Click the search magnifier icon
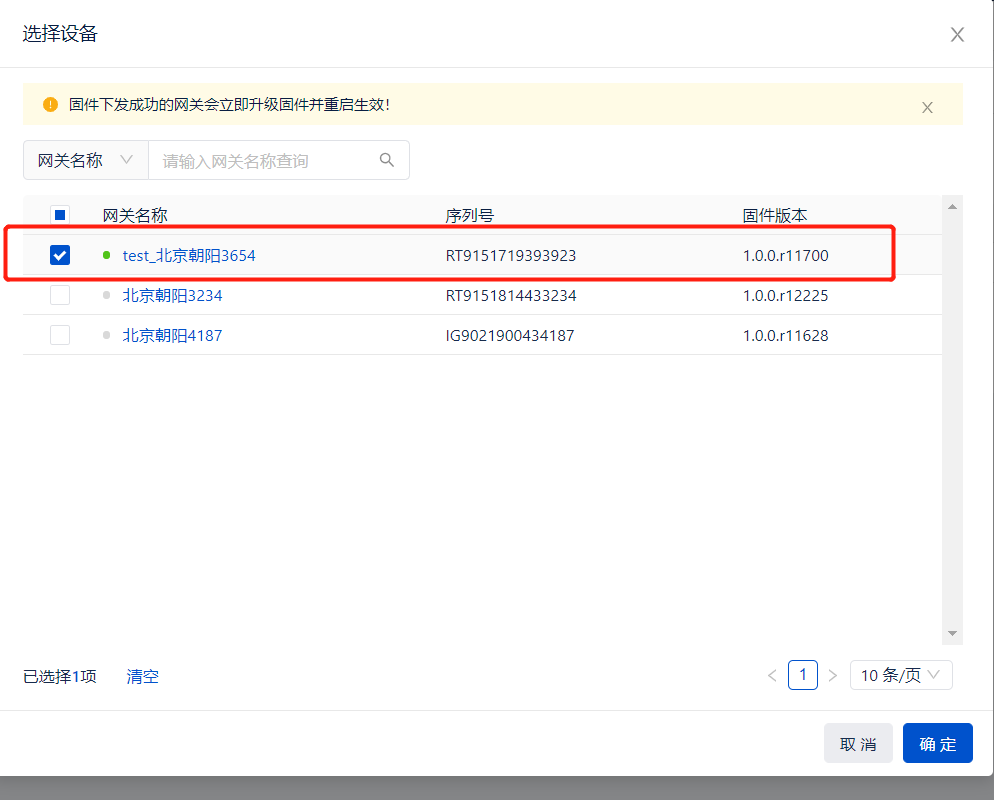994x800 pixels. point(387,160)
